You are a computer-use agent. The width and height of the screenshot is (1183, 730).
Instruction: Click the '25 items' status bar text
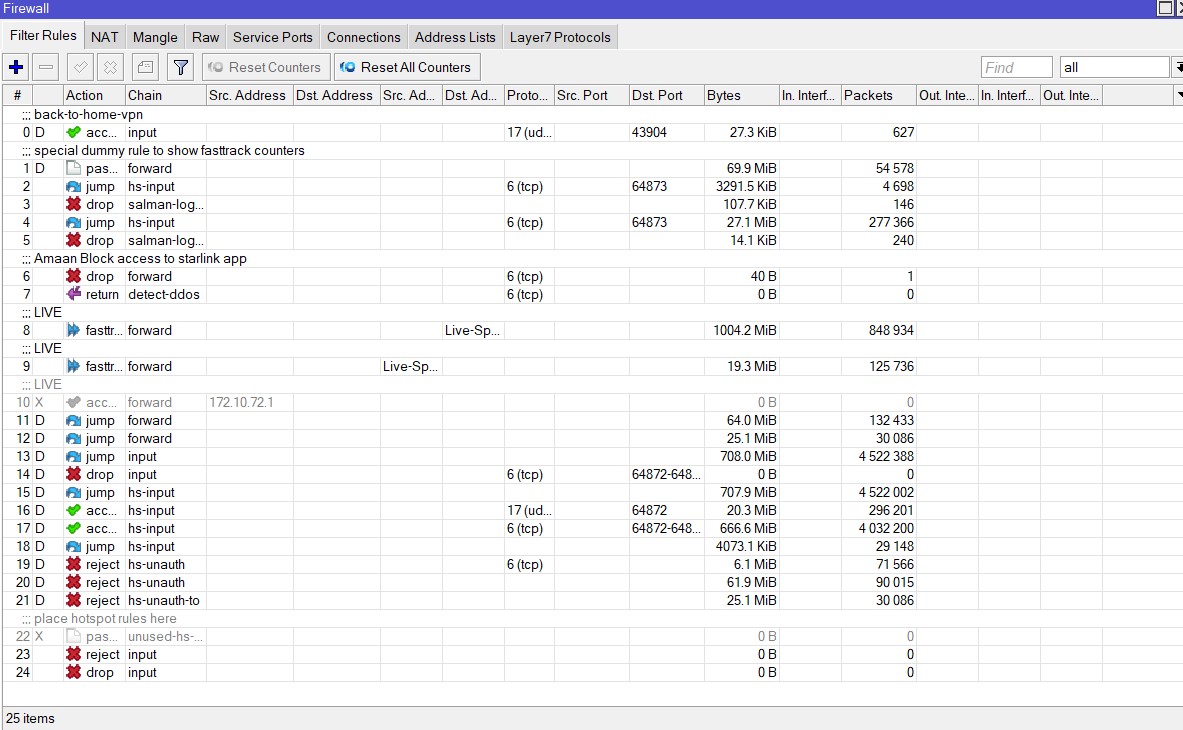coord(30,719)
